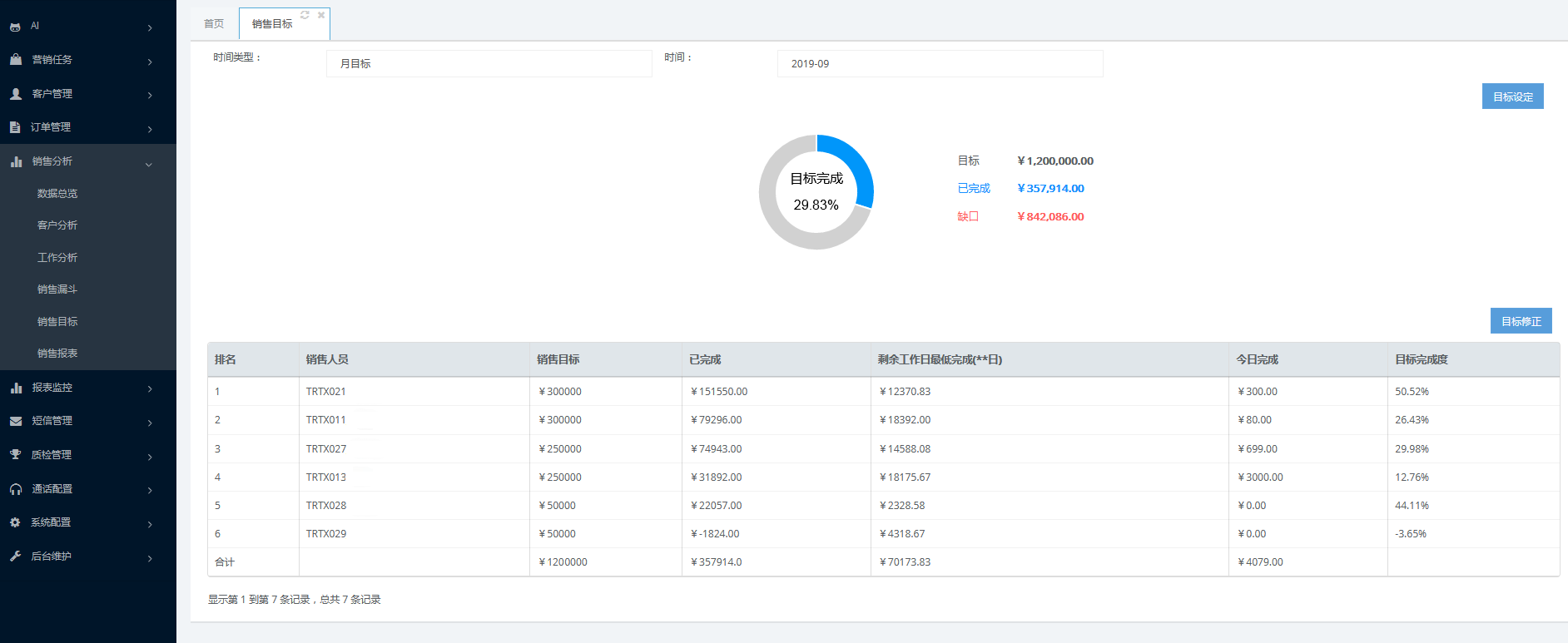Click the 目标修正 button
This screenshot has width=1568, height=643.
[1521, 321]
